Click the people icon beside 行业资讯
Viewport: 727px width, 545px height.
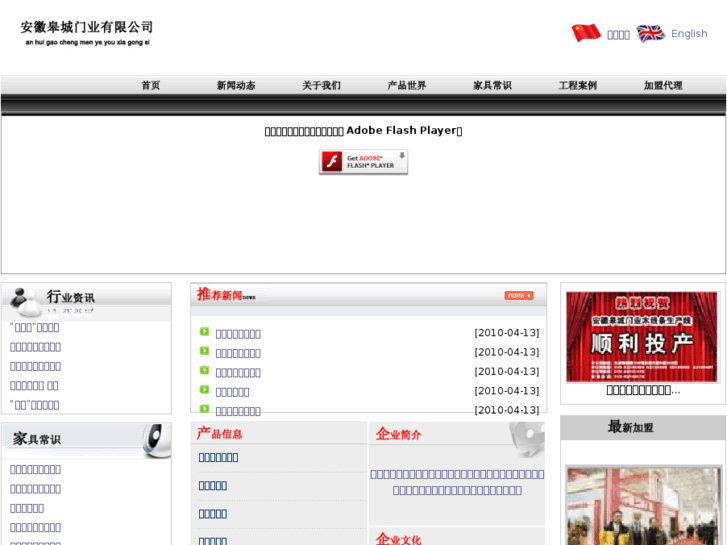coord(25,301)
